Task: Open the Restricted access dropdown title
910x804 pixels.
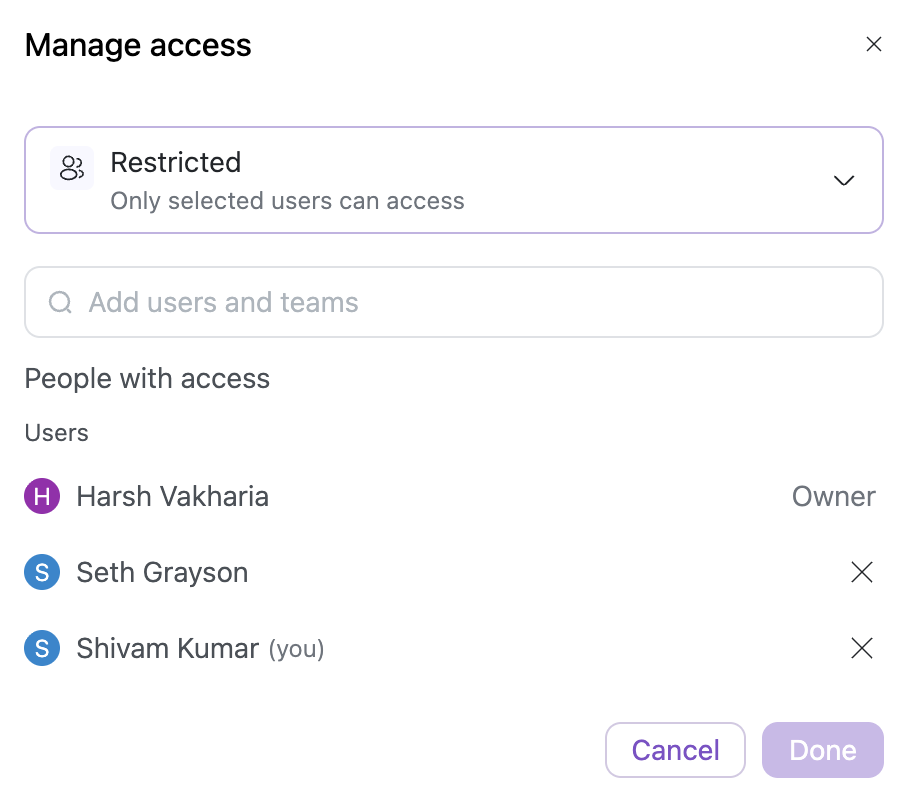Action: click(176, 163)
